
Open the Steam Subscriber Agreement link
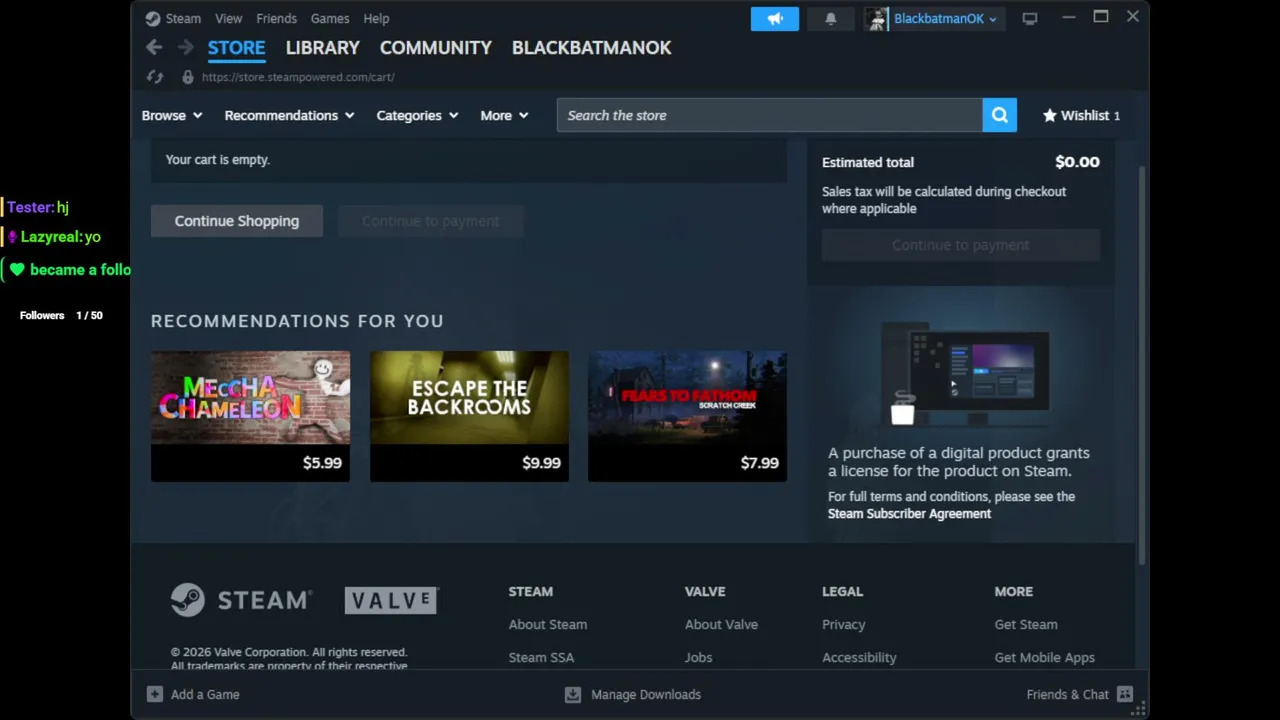click(909, 514)
